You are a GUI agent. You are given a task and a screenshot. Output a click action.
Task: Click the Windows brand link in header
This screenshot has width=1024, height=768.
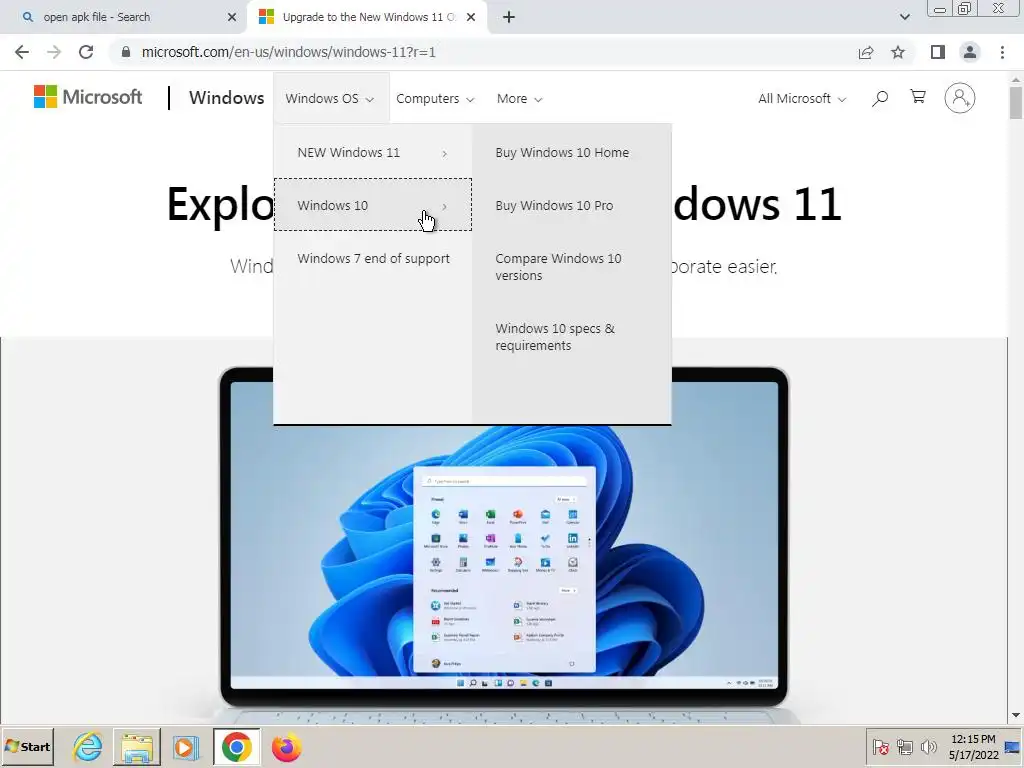coord(226,98)
